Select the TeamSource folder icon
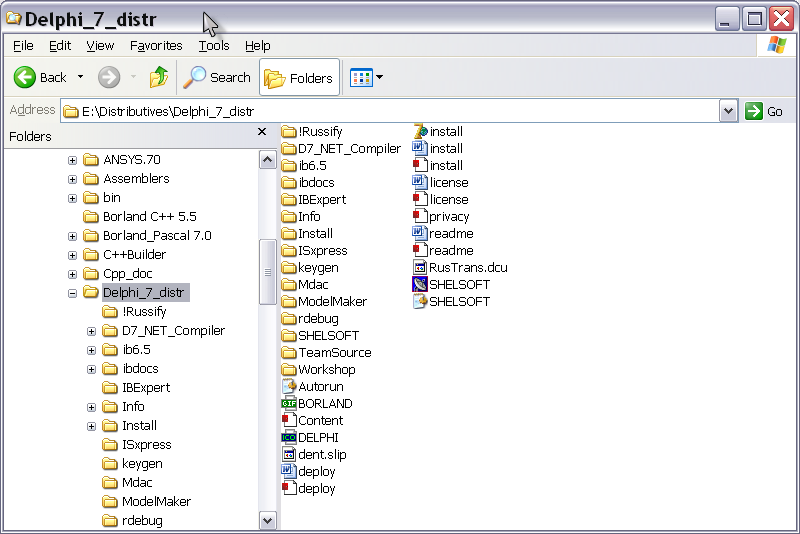 (x=289, y=353)
